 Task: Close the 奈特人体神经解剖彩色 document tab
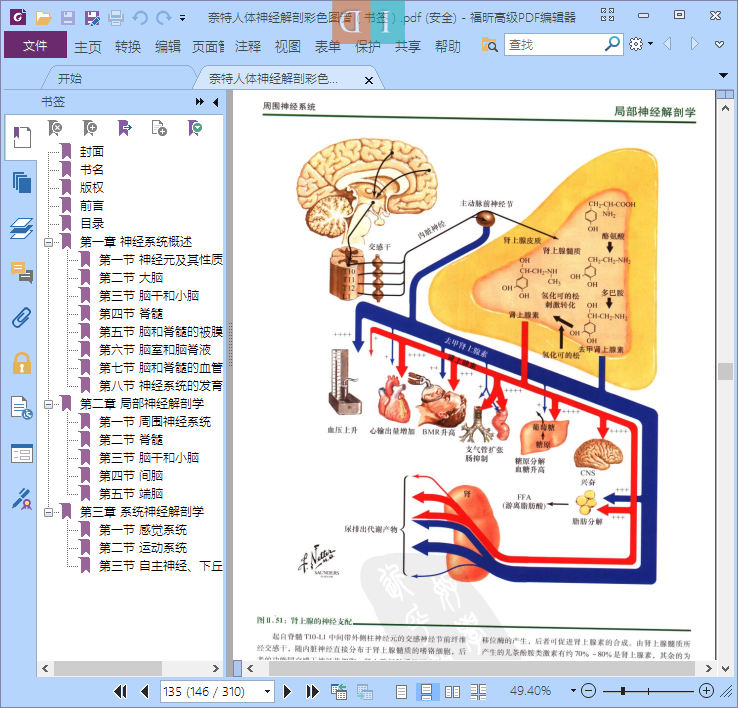[x=369, y=80]
